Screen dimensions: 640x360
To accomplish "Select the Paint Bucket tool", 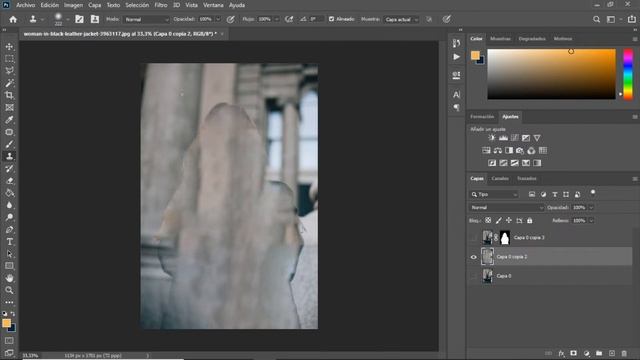I will (x=9, y=193).
